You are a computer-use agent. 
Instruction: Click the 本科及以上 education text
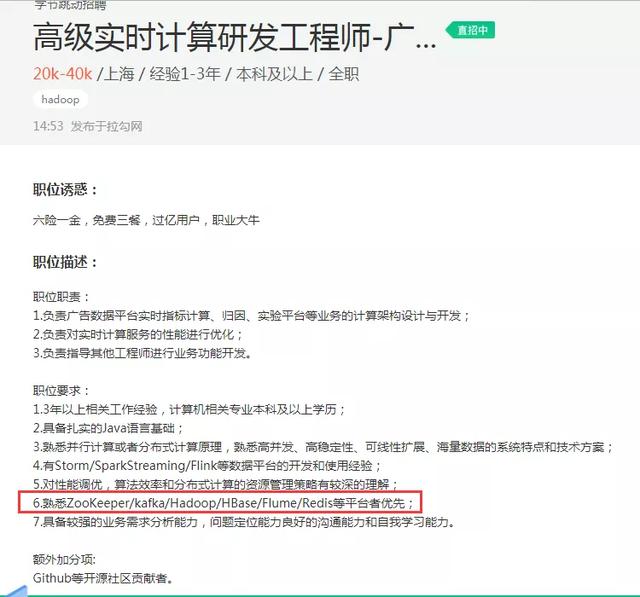tap(274, 74)
